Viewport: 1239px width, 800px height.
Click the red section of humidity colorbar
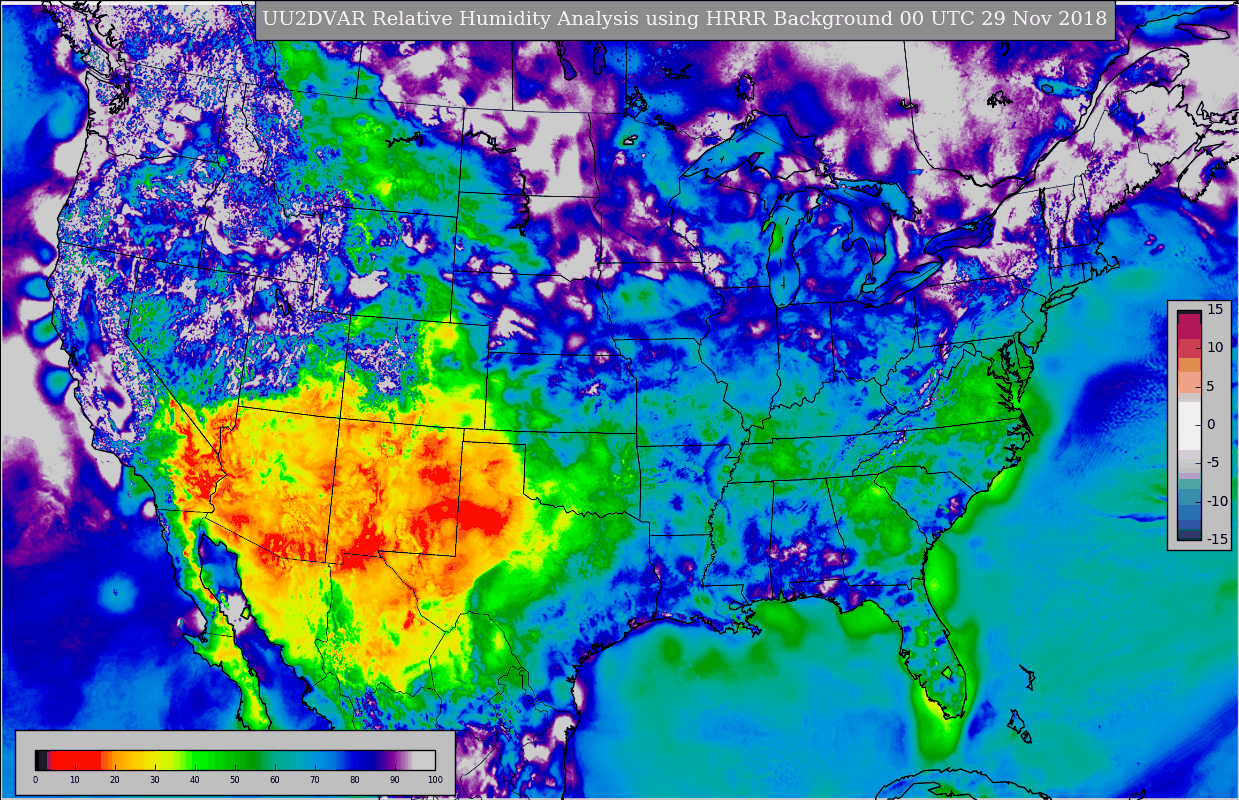point(75,760)
